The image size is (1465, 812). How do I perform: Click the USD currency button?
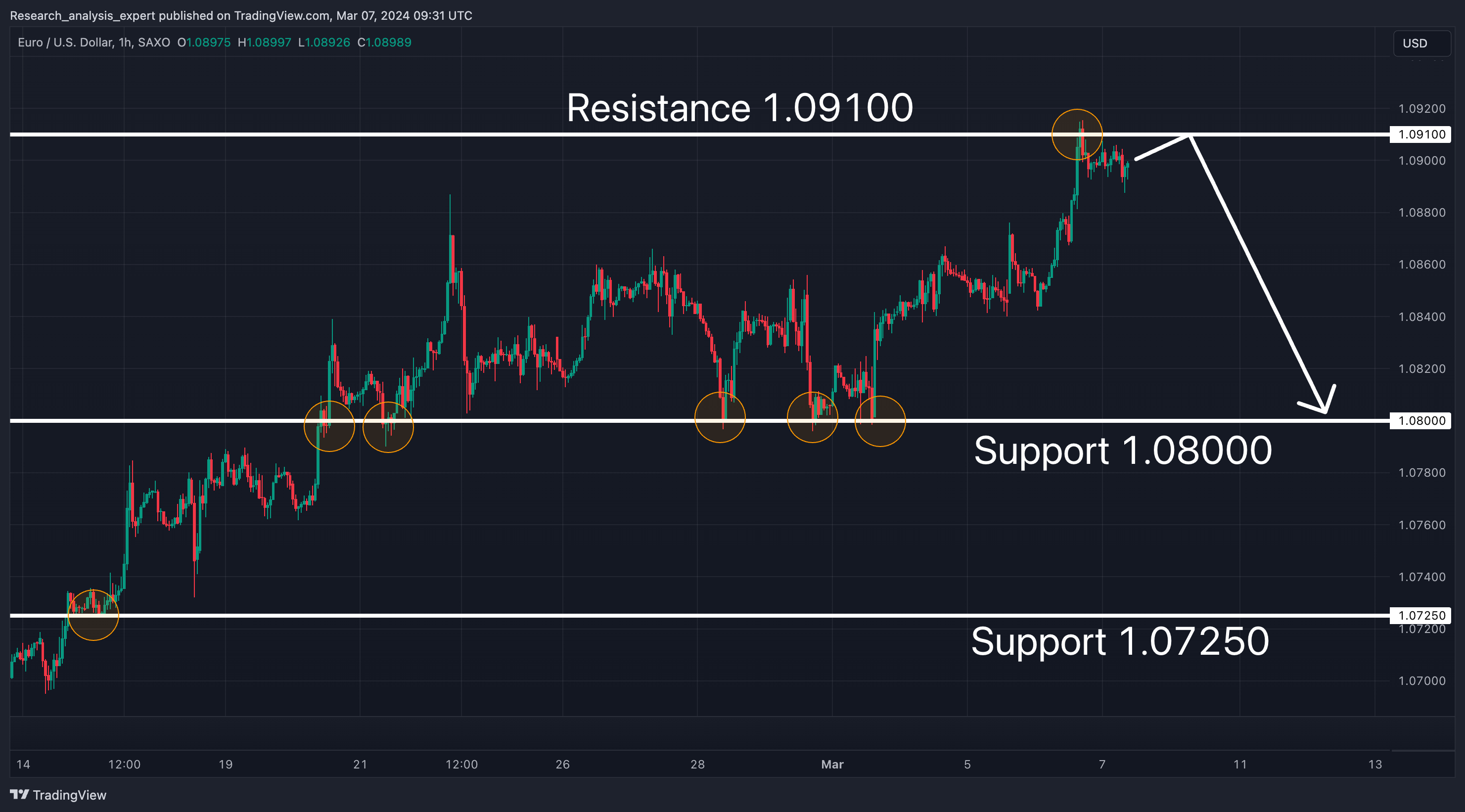1421,43
